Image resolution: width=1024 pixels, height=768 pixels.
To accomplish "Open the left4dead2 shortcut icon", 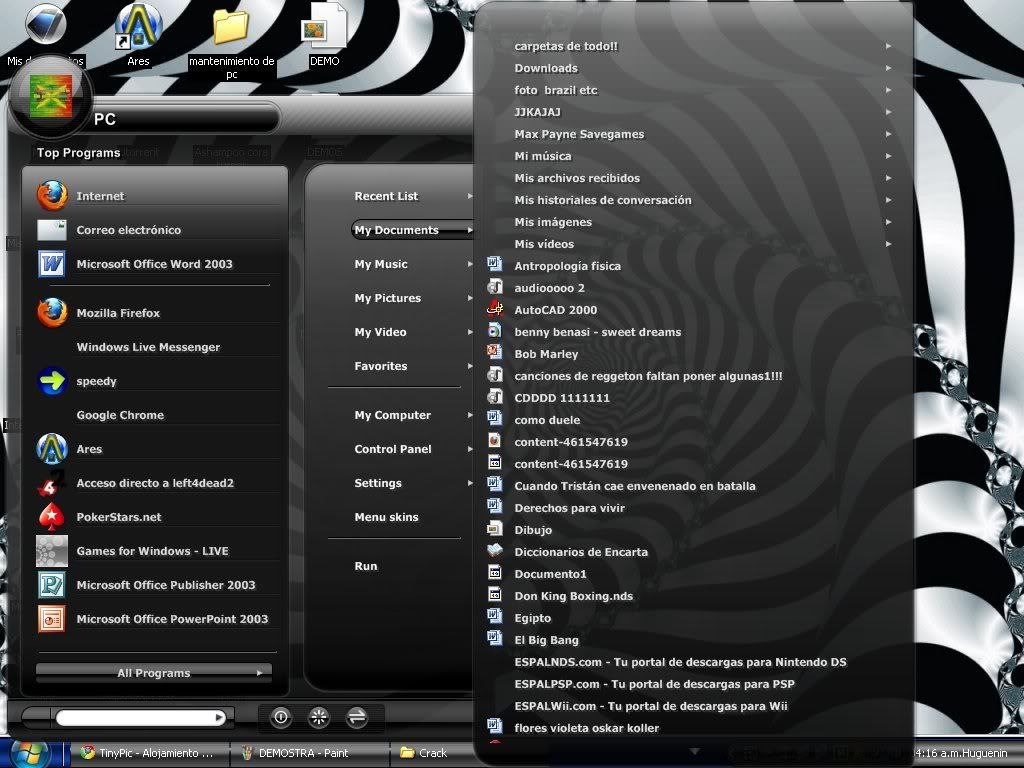I will pos(52,483).
